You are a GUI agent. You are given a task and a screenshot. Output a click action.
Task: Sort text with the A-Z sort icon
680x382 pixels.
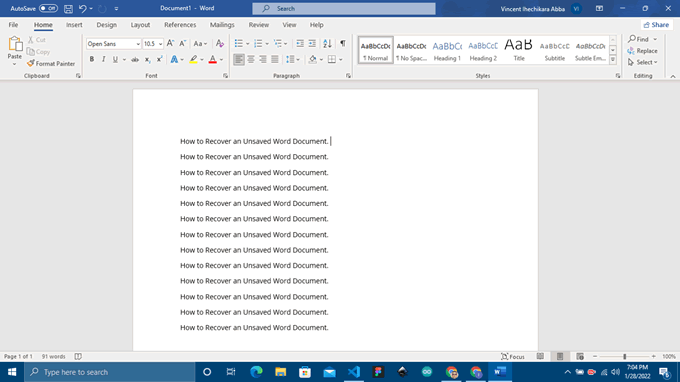click(327, 43)
